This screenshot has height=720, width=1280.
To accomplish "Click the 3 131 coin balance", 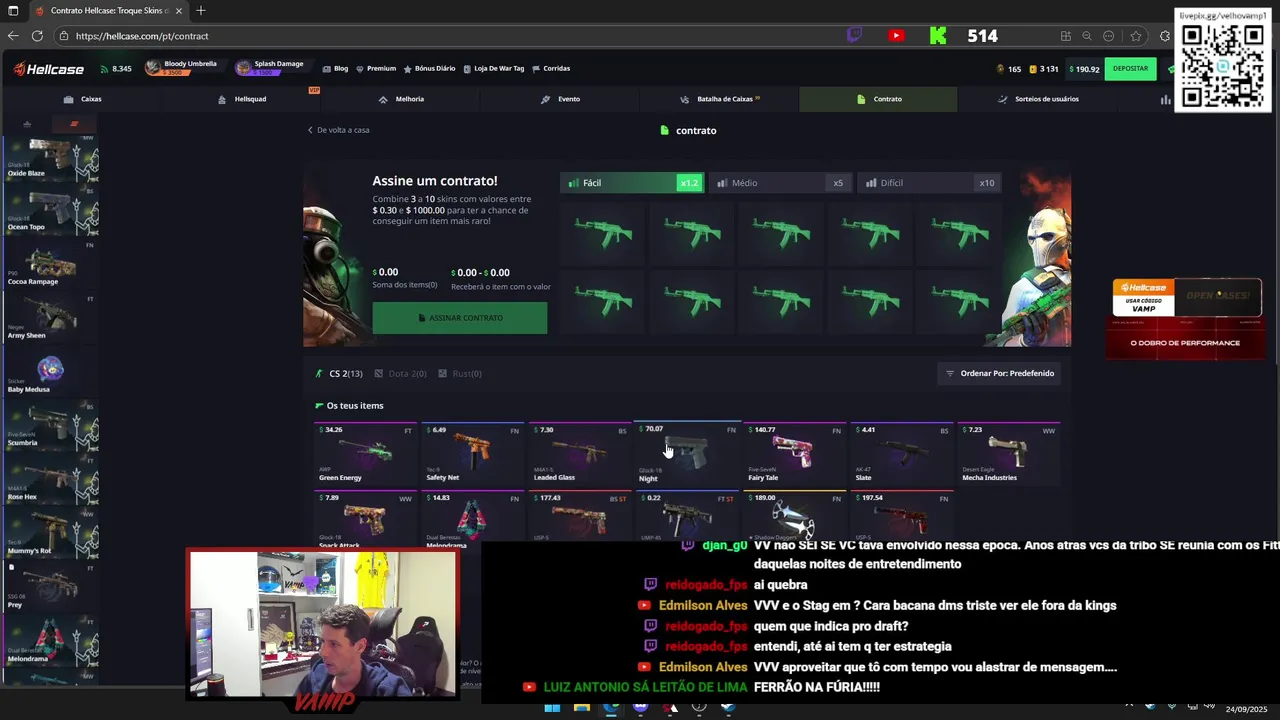I will point(1044,69).
